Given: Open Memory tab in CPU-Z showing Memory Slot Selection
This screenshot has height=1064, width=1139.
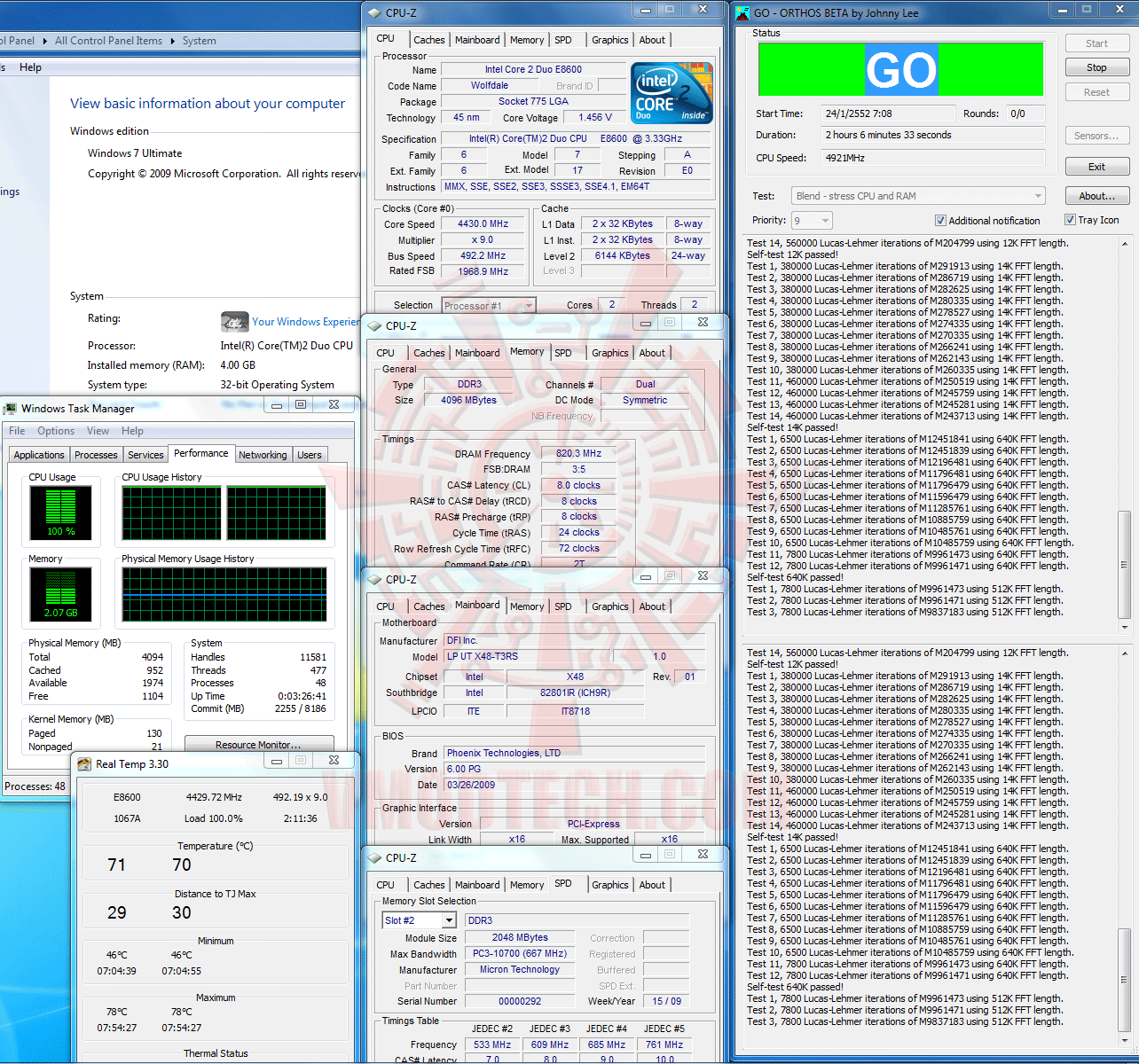Looking at the screenshot, I should pyautogui.click(x=527, y=885).
